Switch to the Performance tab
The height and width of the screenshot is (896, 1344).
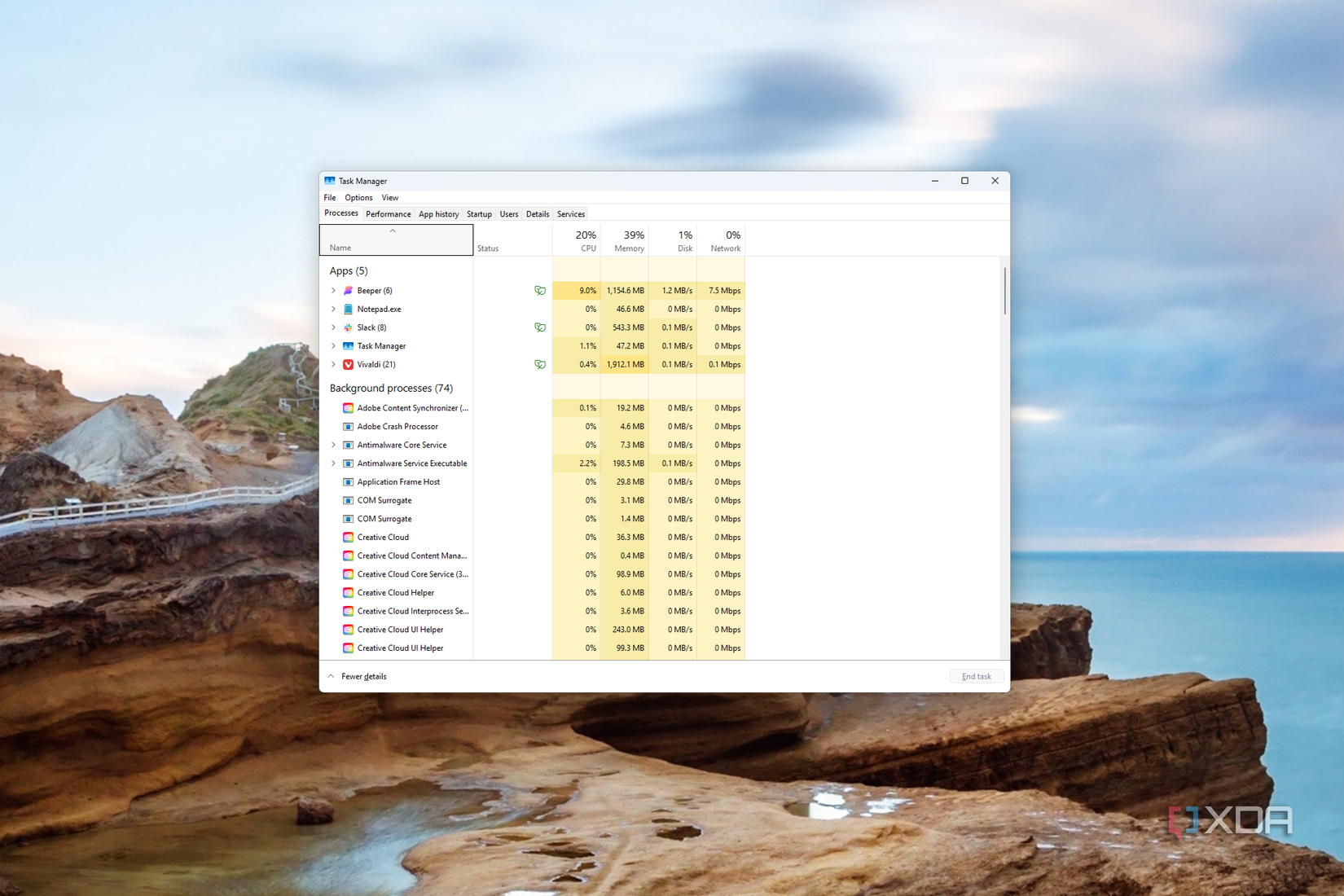(x=389, y=213)
